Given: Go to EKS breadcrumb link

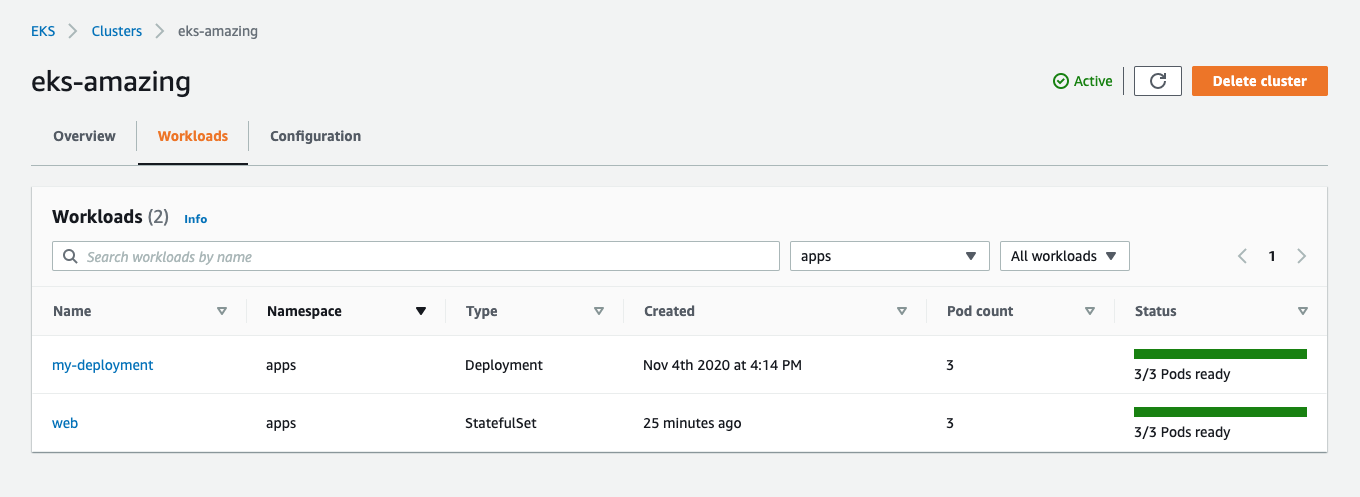Looking at the screenshot, I should coord(43,31).
